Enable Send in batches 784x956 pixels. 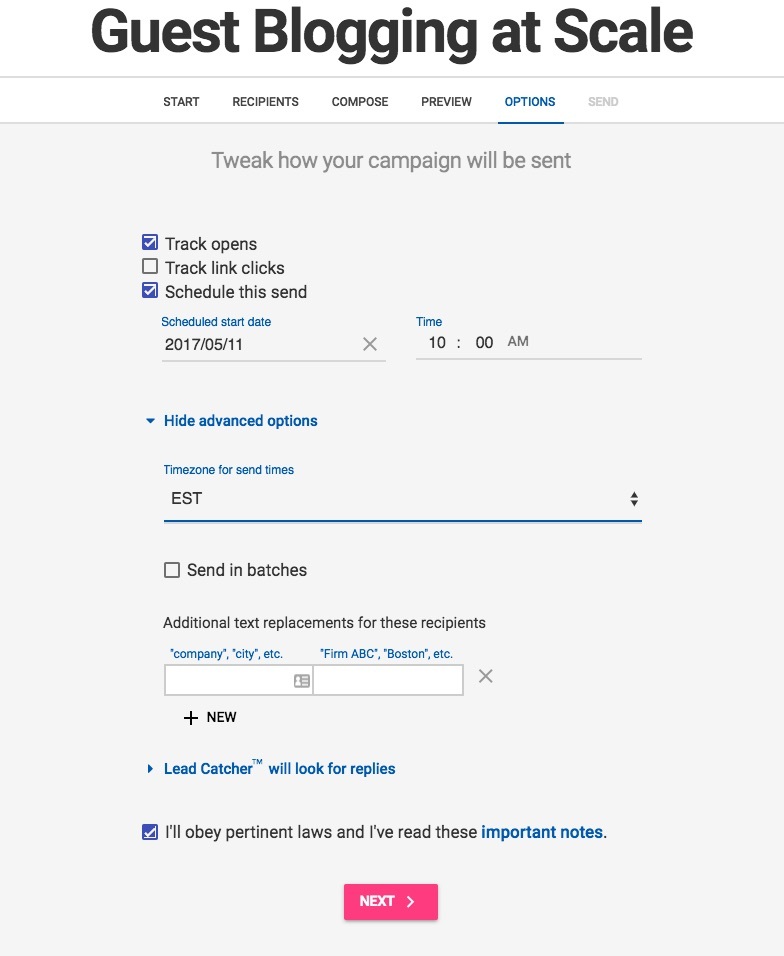click(x=172, y=570)
